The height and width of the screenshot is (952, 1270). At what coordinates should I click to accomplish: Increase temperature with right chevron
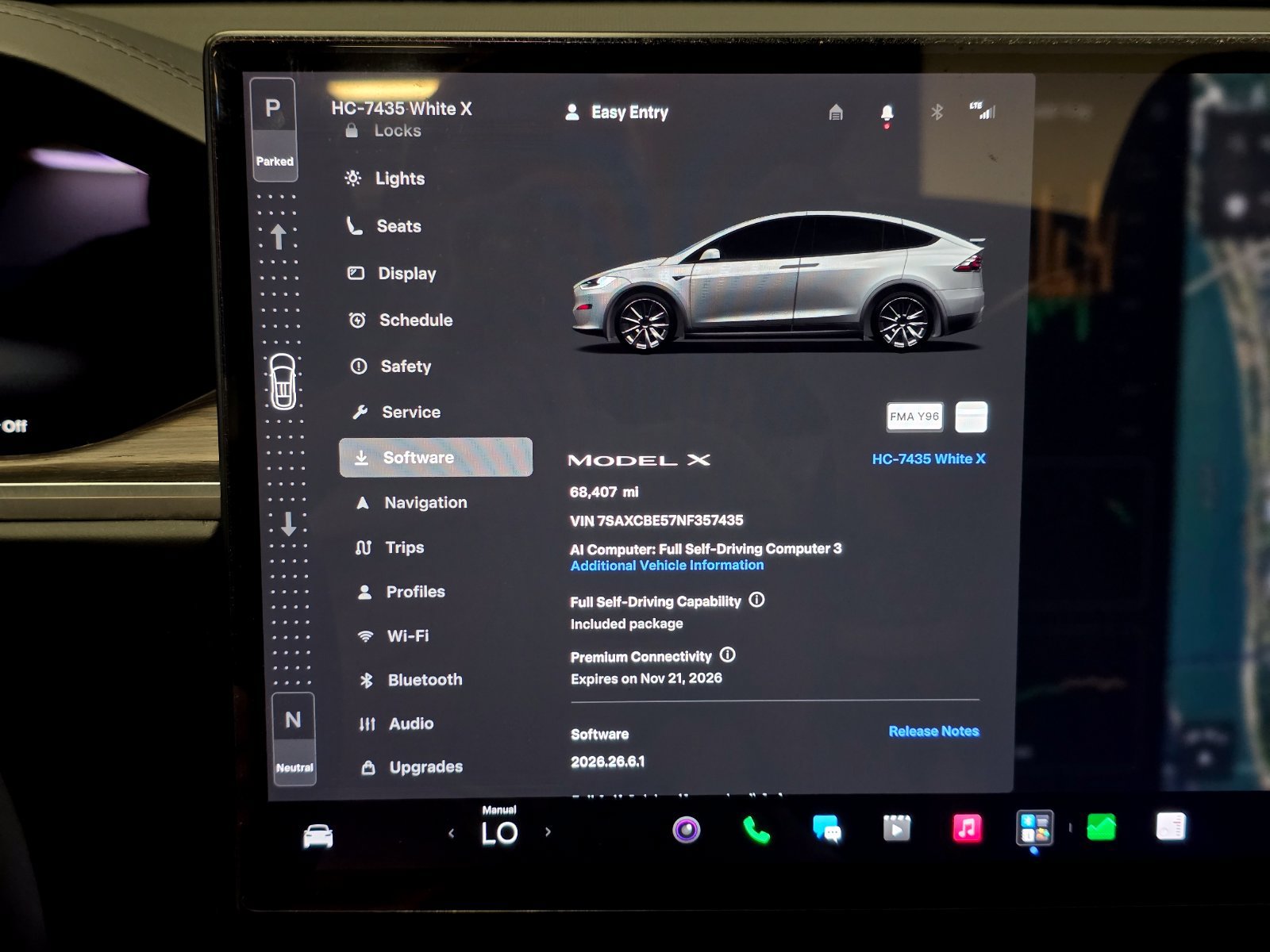tap(548, 832)
